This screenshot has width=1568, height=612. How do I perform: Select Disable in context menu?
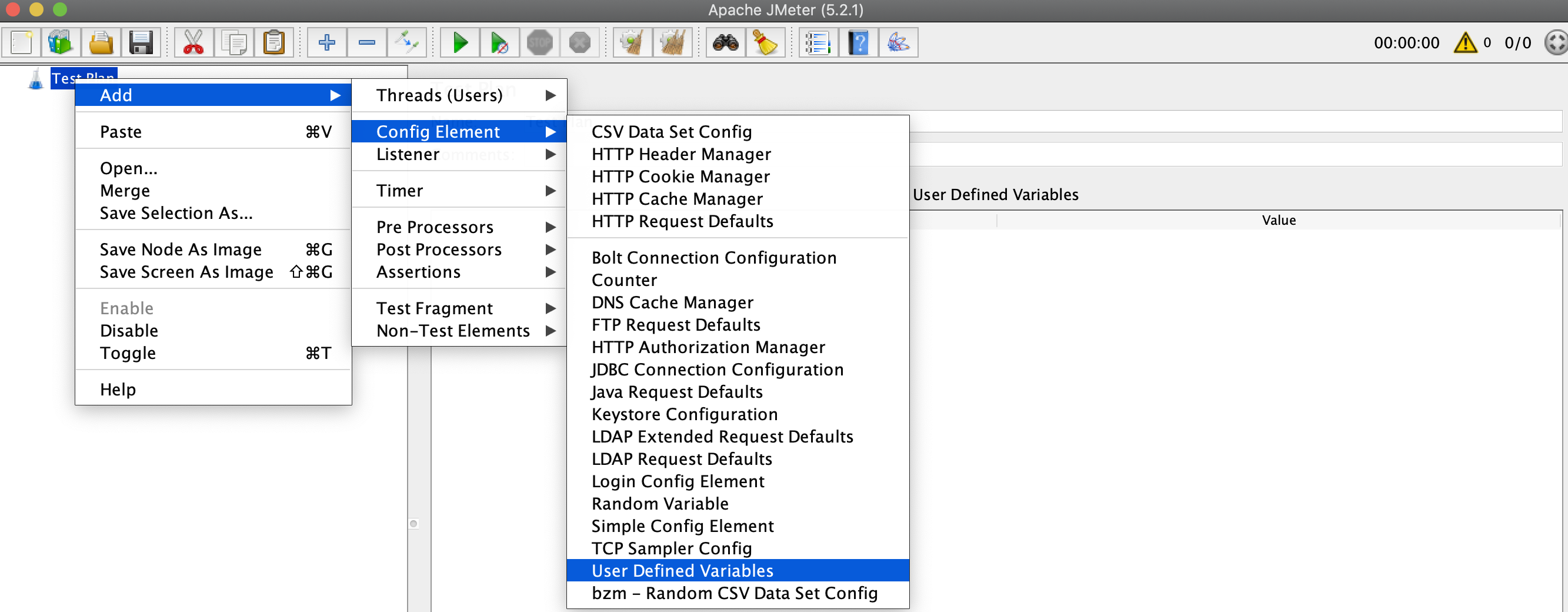(213, 331)
